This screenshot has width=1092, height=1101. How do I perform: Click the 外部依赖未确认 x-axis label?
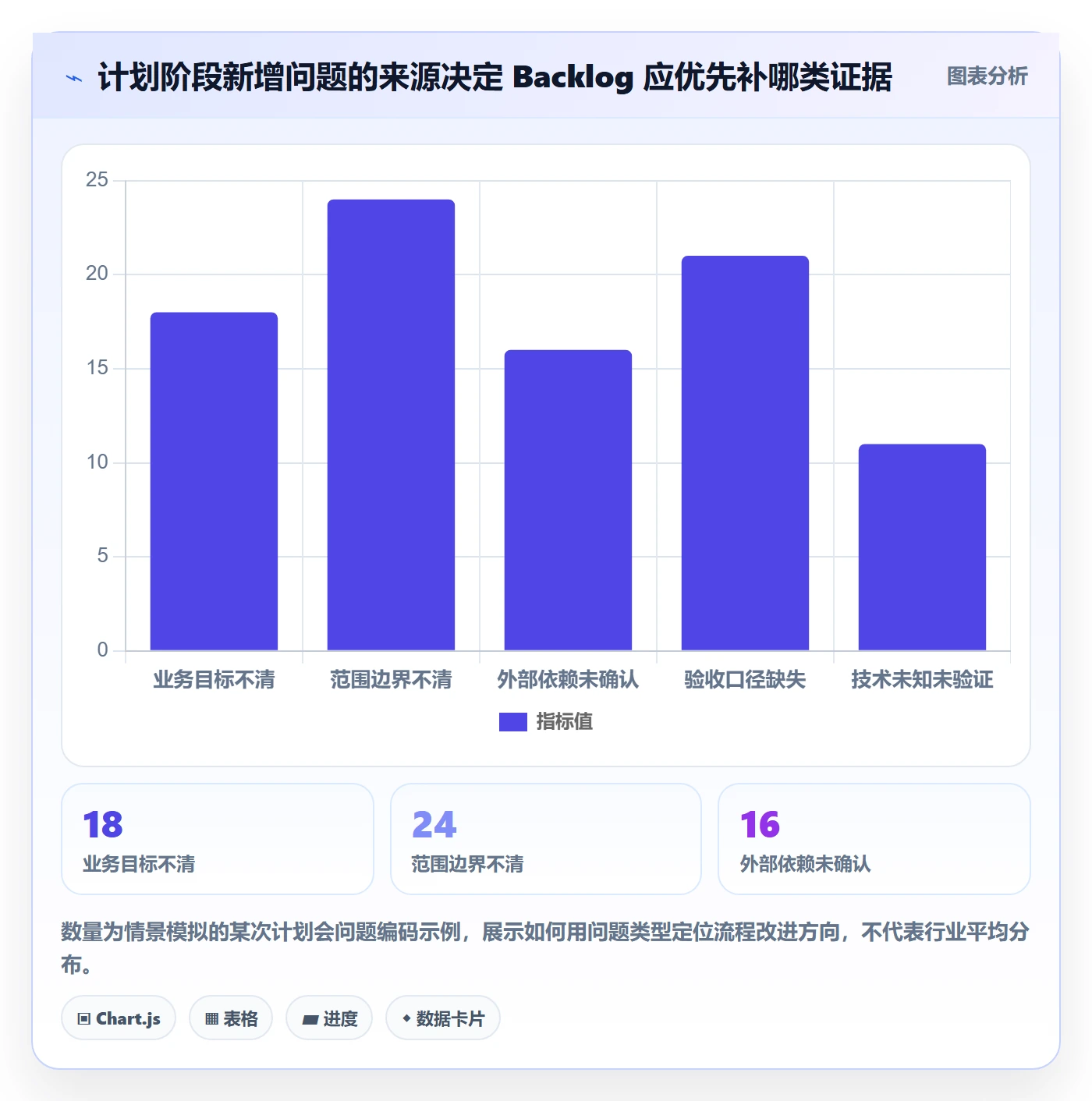568,680
